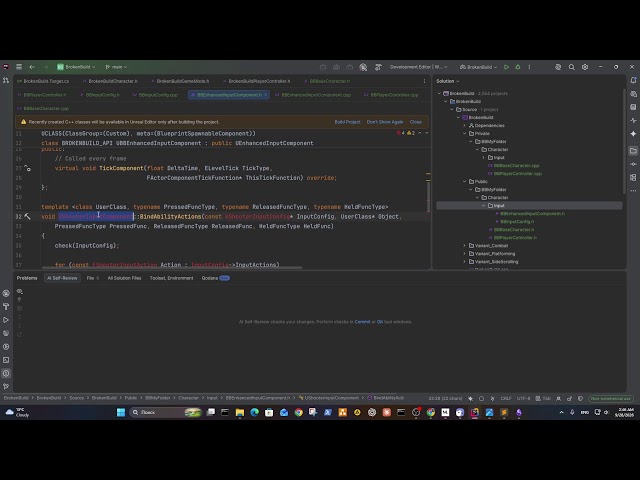Click the hammer gutter icon on line 32
The image size is (640, 480).
27,216
